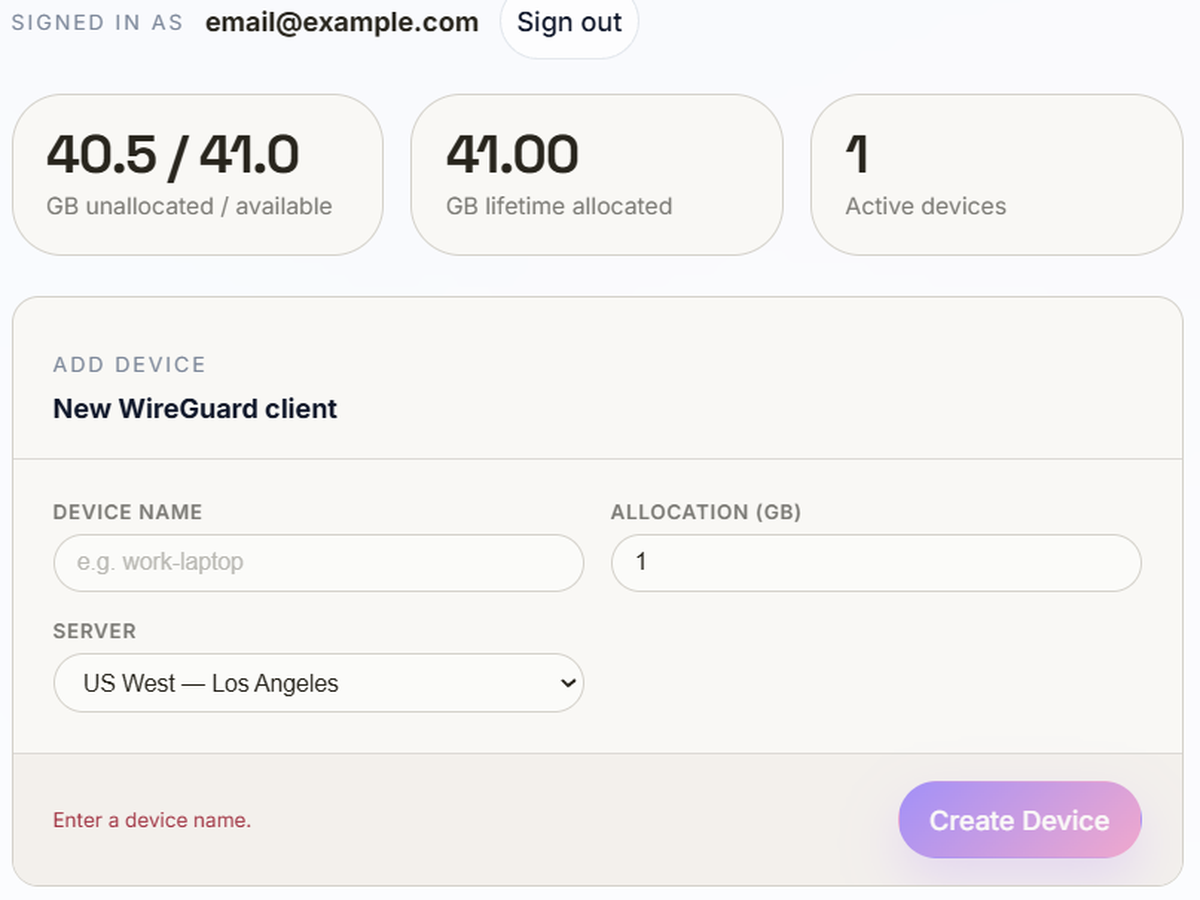
Task: Select the email@example.com account text
Action: tap(342, 23)
